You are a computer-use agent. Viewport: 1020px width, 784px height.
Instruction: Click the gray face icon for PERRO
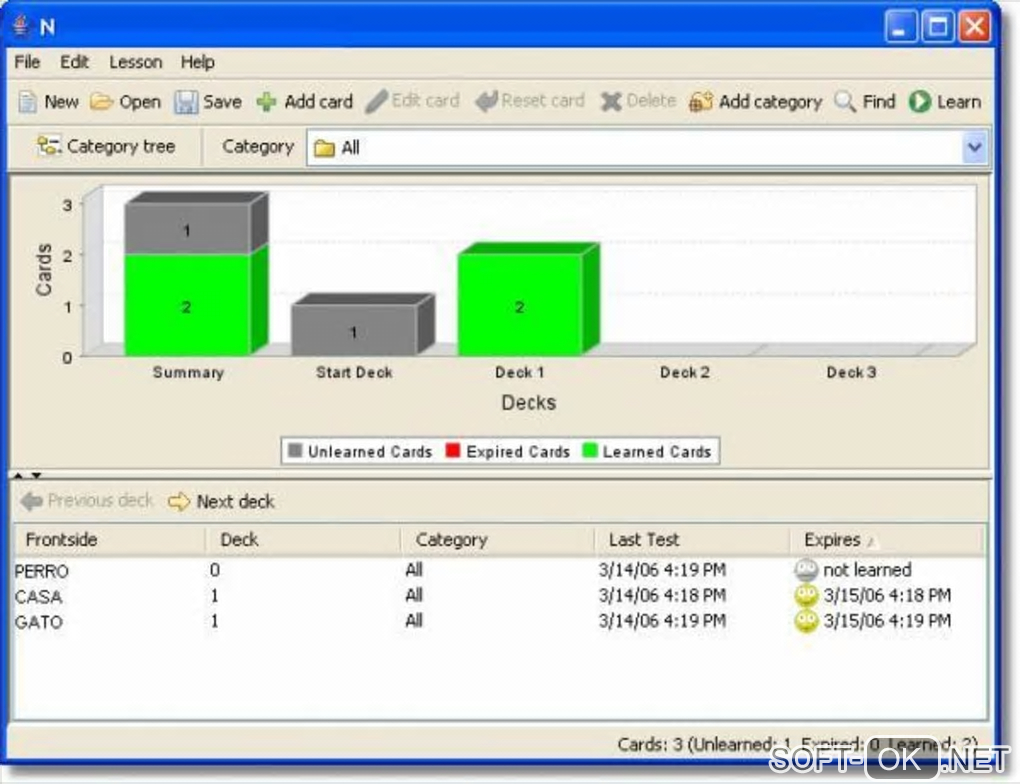pyautogui.click(x=806, y=570)
